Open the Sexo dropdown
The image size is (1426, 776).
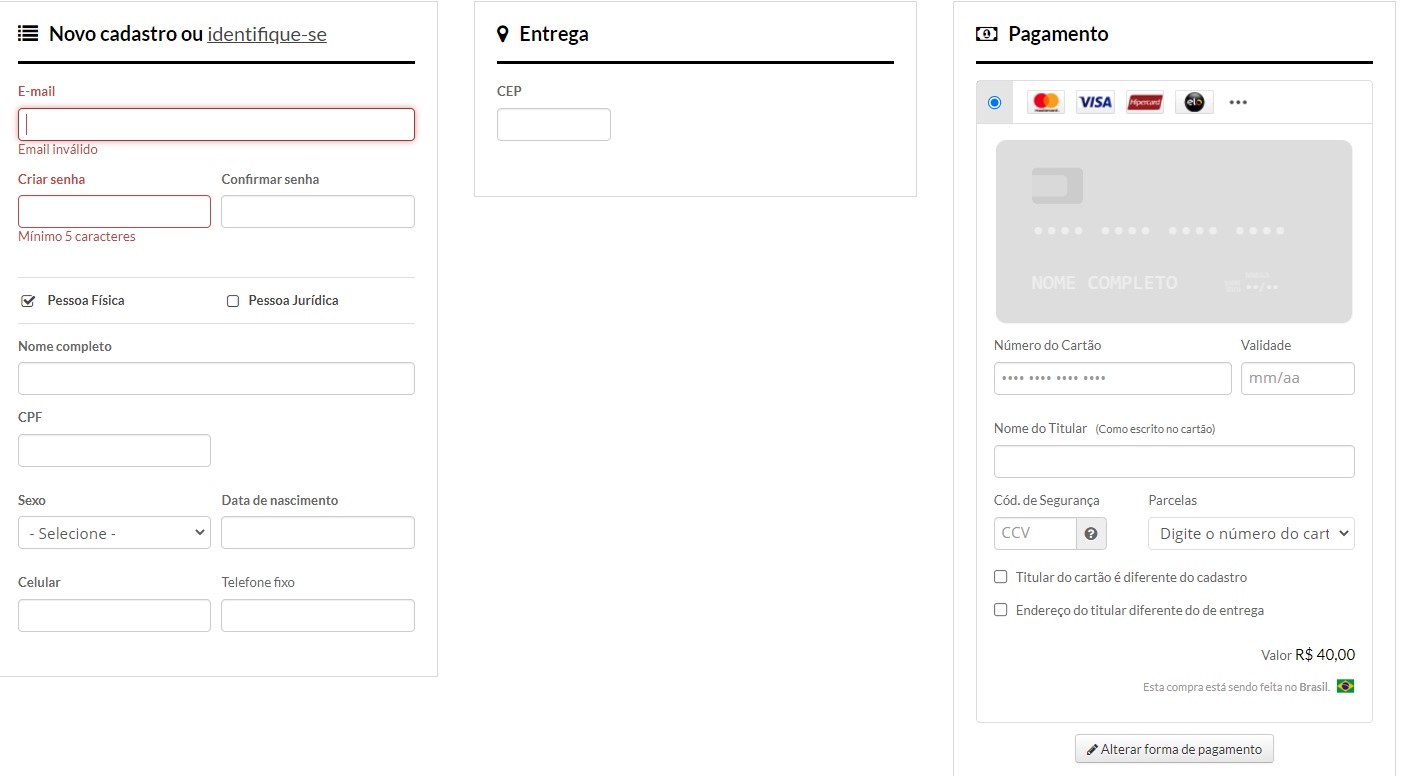(x=114, y=533)
